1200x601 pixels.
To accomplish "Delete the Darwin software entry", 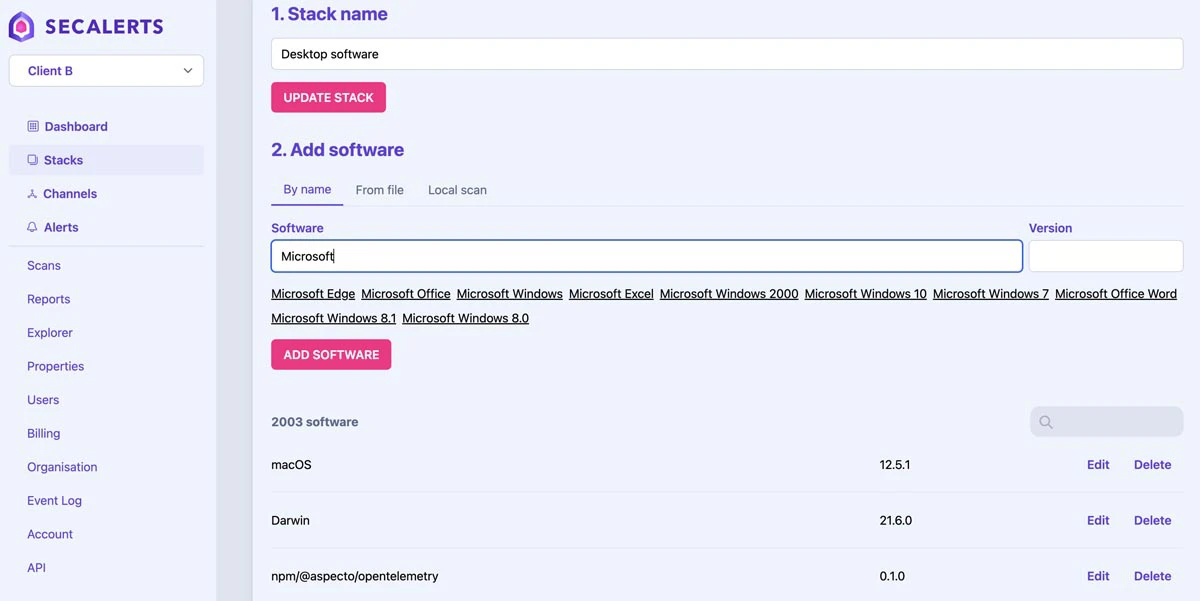I will coord(1152,520).
